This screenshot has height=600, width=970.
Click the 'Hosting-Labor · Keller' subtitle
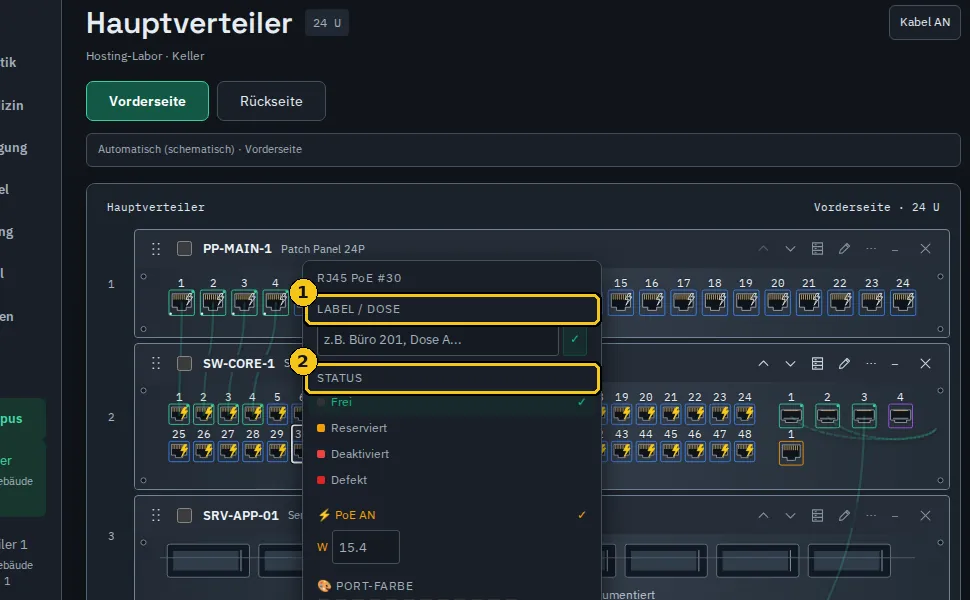tap(145, 56)
